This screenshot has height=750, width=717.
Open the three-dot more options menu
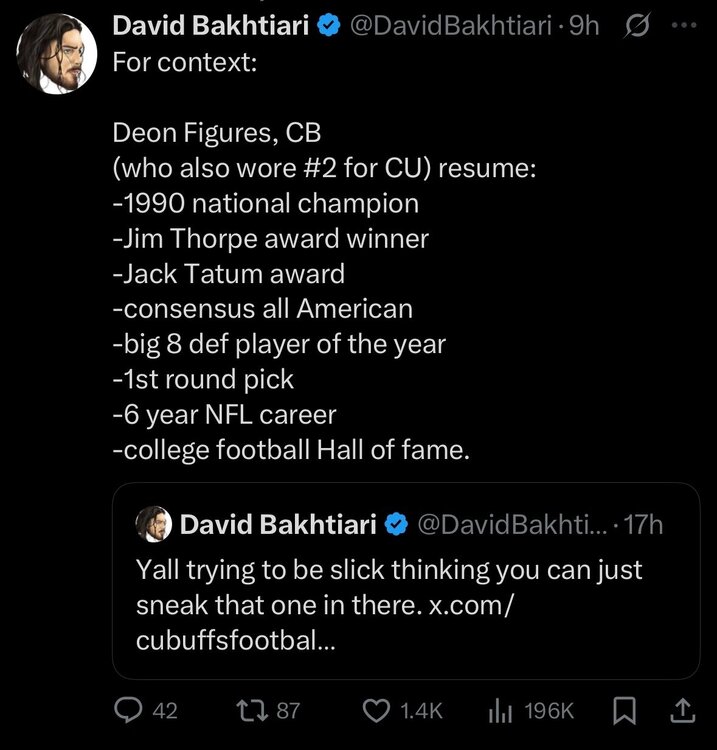[x=683, y=26]
